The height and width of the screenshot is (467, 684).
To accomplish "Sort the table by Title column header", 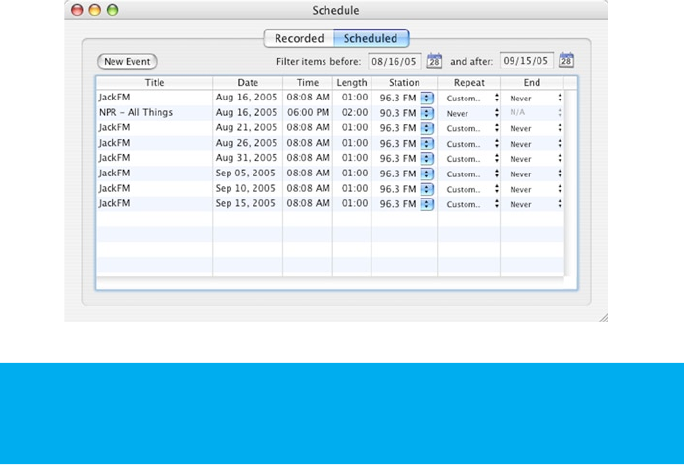I will [x=154, y=83].
